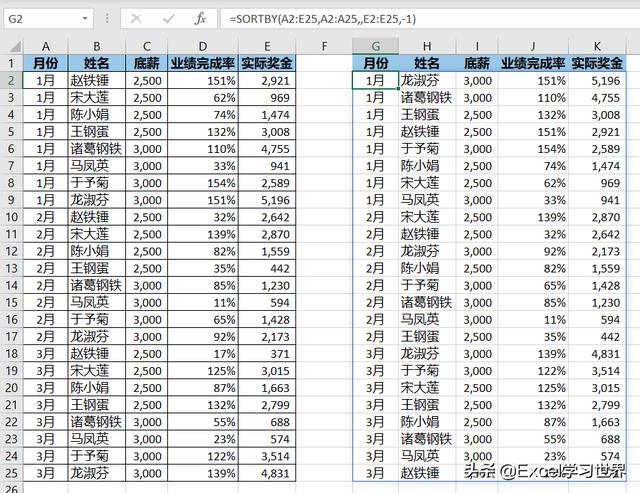Select column C header

[147, 47]
